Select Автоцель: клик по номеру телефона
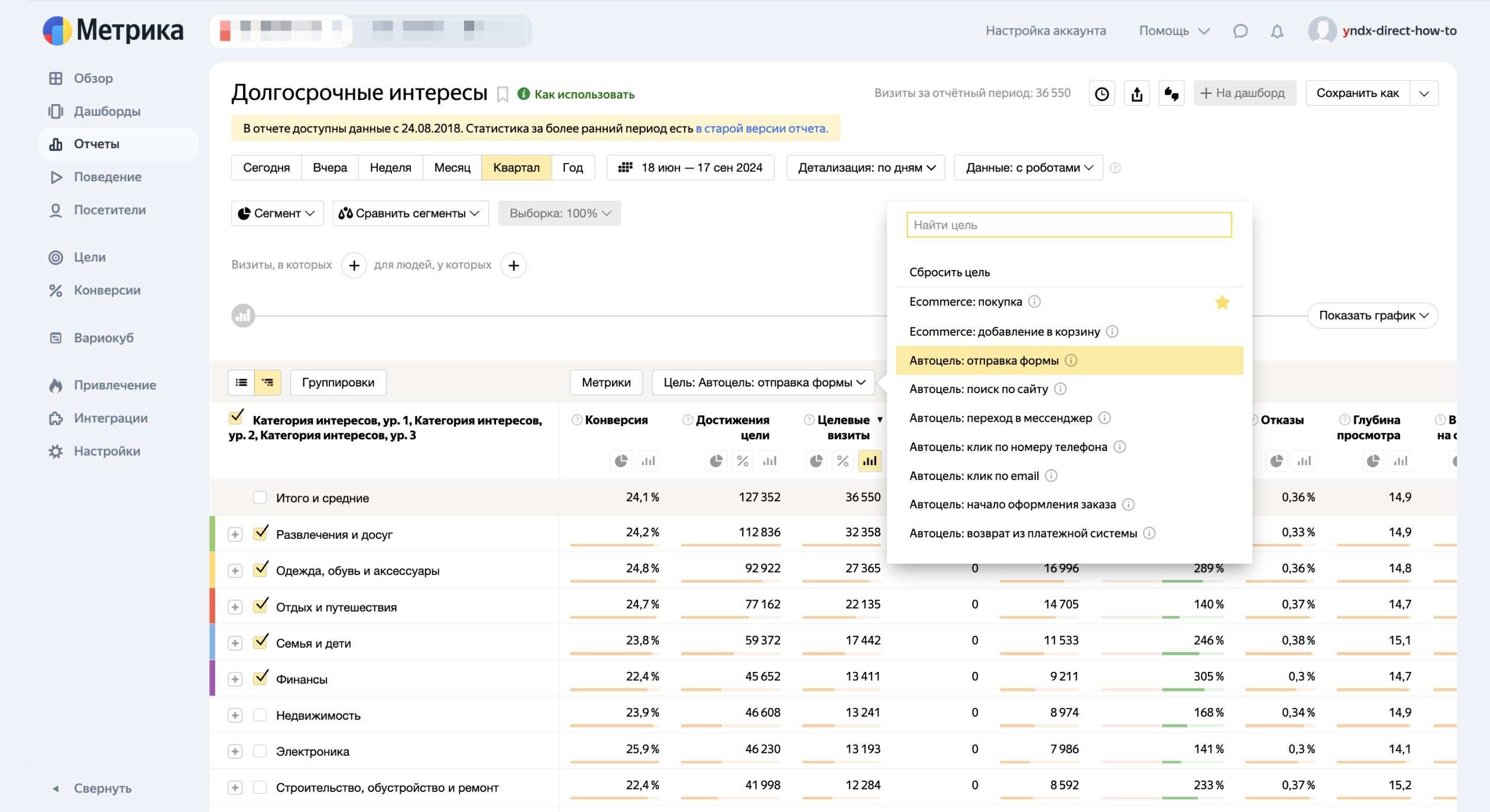This screenshot has width=1490, height=812. tap(1069, 447)
